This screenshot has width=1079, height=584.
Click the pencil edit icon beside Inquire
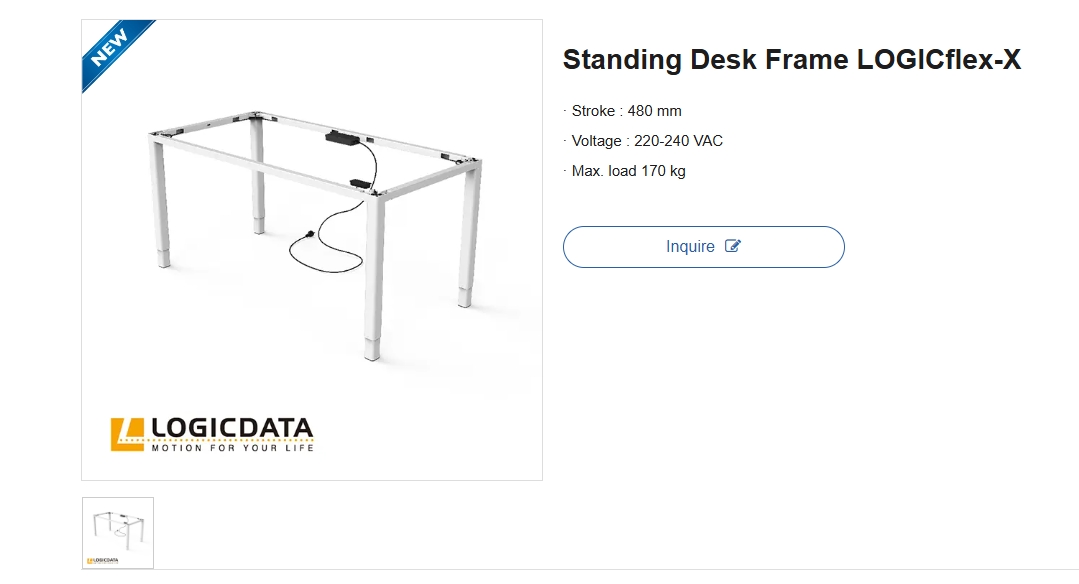732,246
